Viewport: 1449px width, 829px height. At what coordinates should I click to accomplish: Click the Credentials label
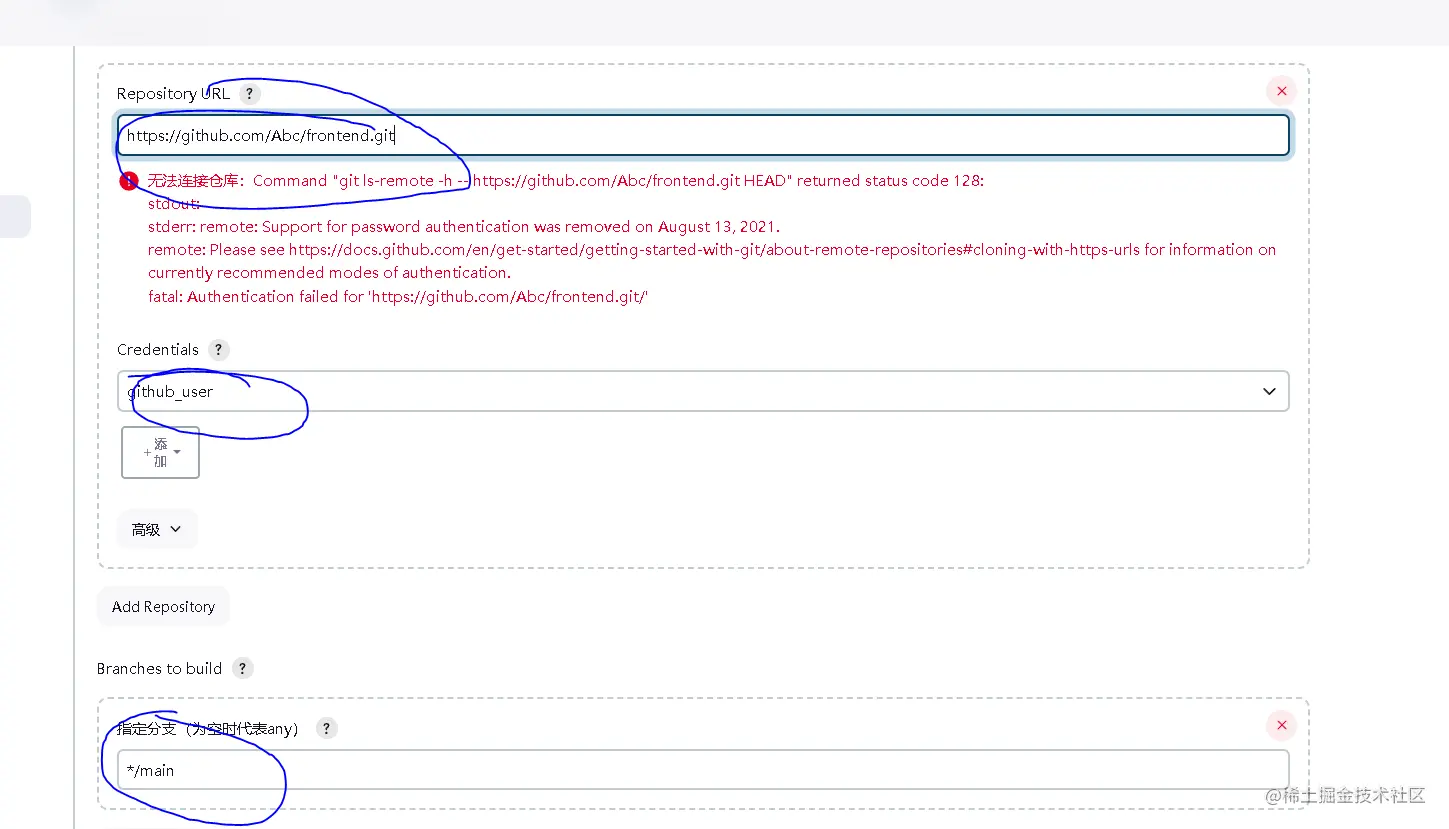tap(158, 349)
